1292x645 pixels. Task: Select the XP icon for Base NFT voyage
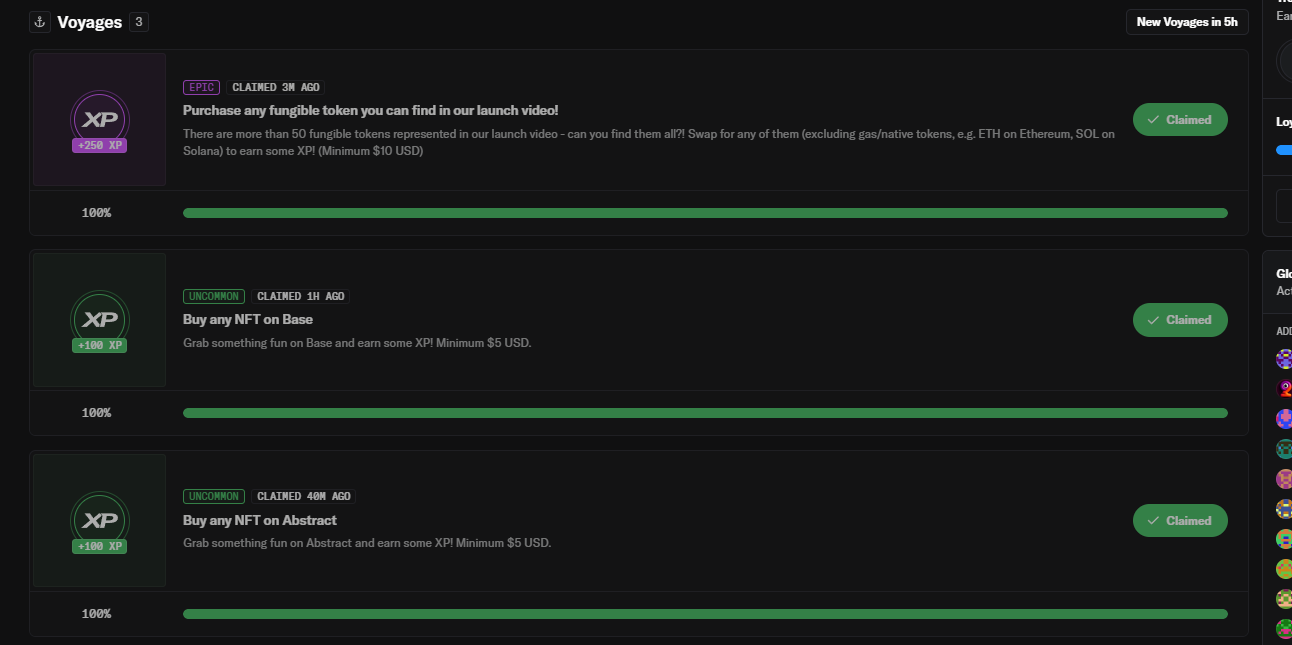coord(99,320)
